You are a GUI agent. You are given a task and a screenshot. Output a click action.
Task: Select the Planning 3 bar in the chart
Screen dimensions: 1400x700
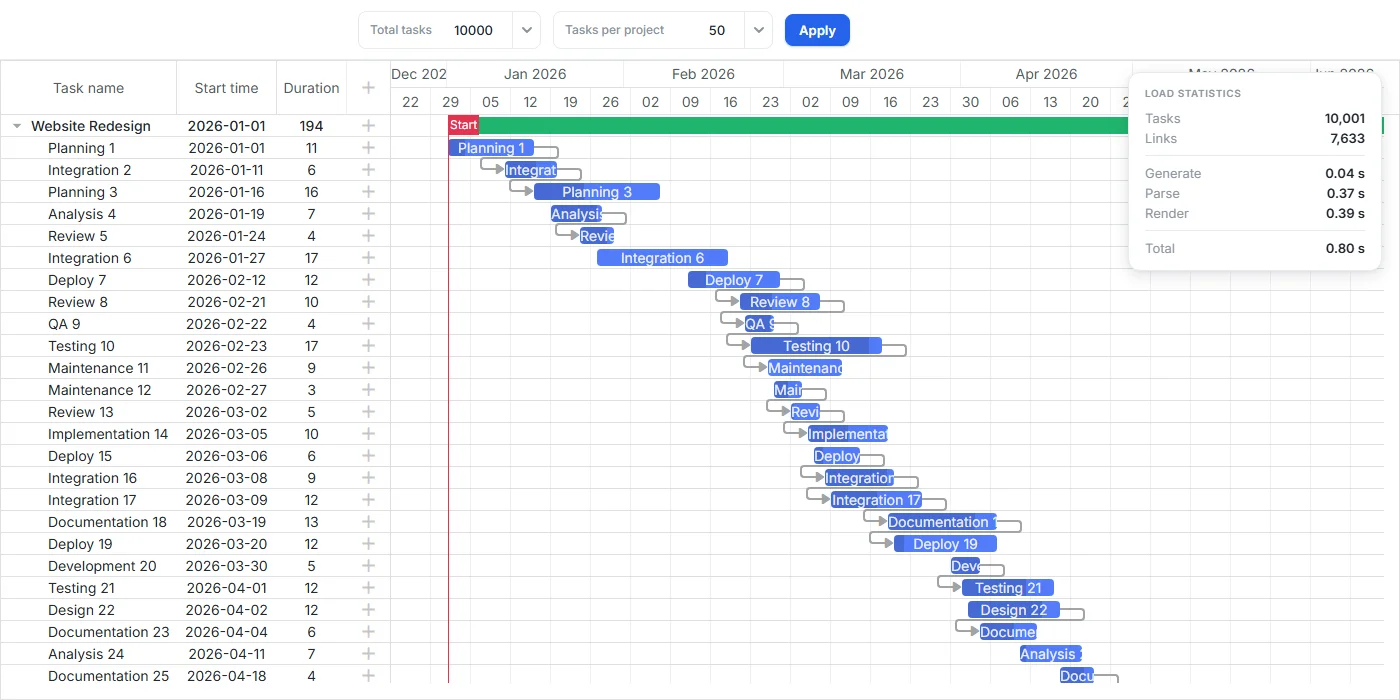click(597, 192)
